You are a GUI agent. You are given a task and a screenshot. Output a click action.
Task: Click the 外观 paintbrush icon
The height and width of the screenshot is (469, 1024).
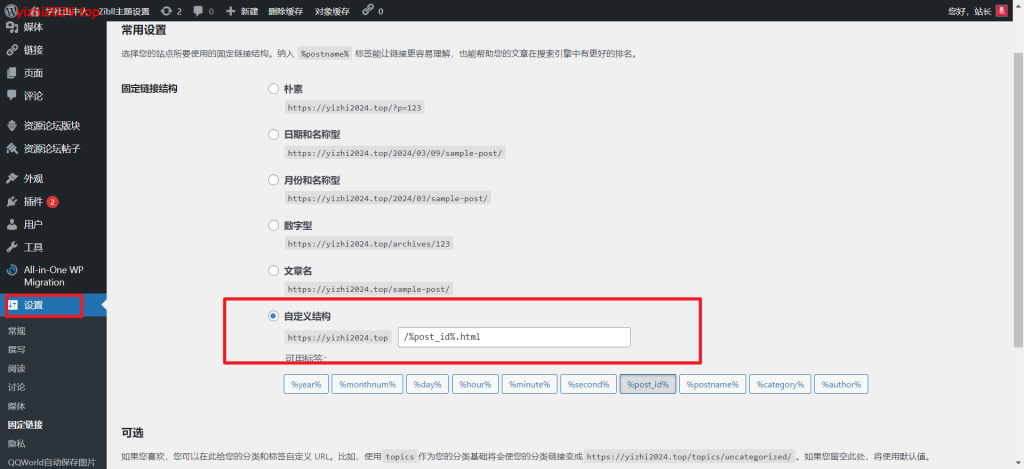coord(12,178)
